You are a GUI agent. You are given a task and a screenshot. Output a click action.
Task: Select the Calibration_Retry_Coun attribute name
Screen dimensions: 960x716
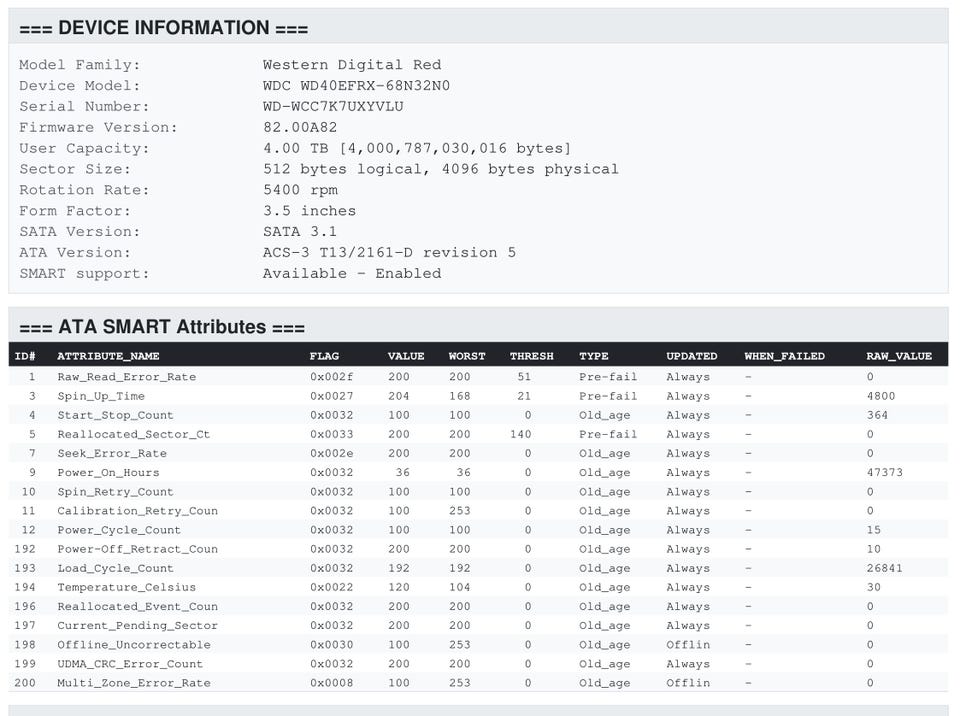click(137, 510)
